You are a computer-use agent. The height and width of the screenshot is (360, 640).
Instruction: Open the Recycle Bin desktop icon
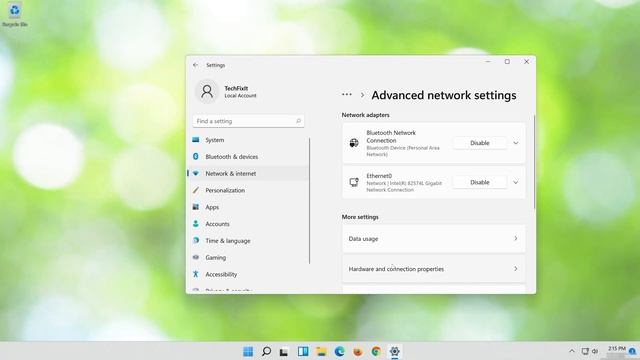pyautogui.click(x=15, y=15)
